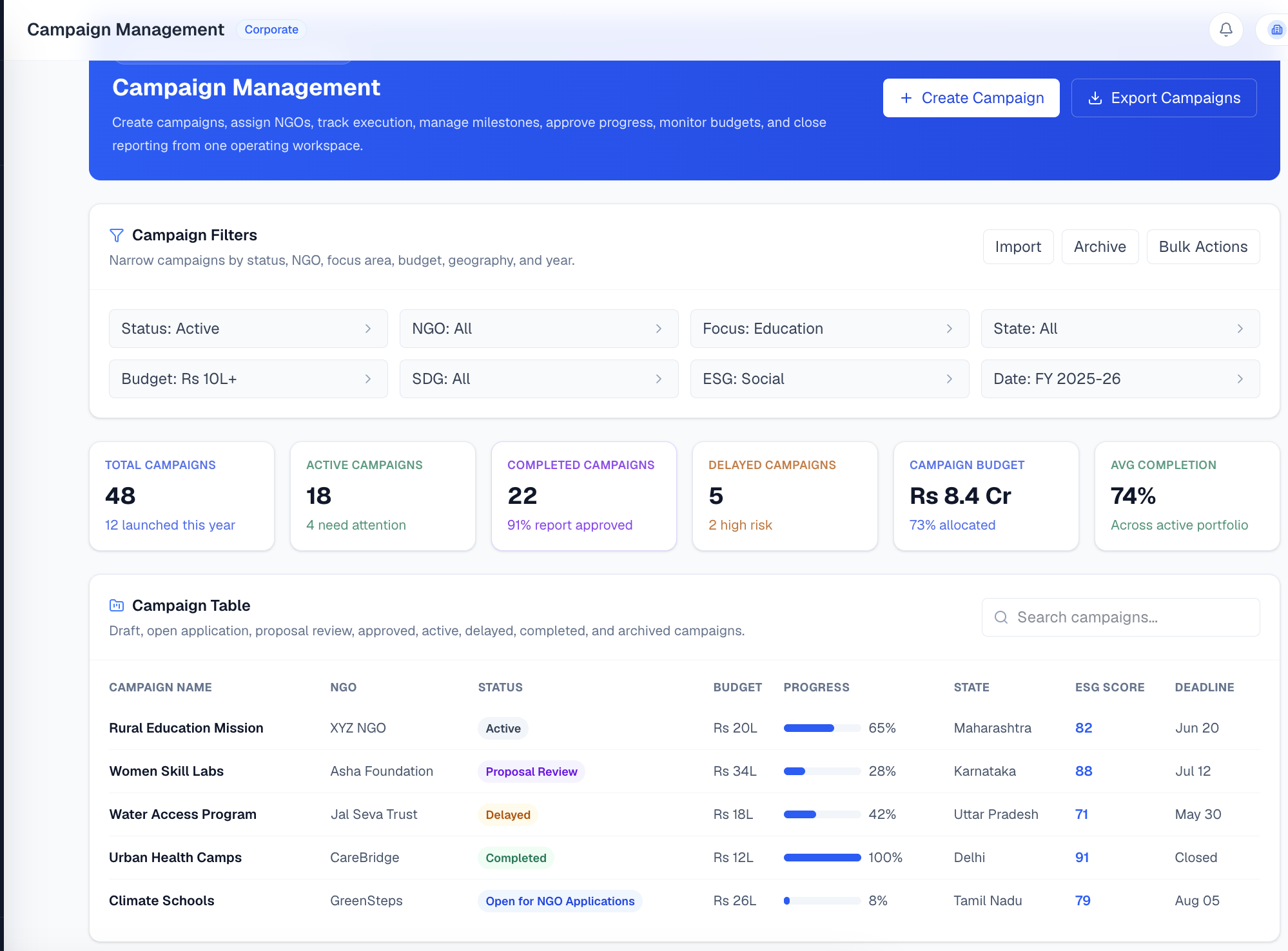This screenshot has height=951, width=1288.
Task: Click the Import button
Action: 1018,247
